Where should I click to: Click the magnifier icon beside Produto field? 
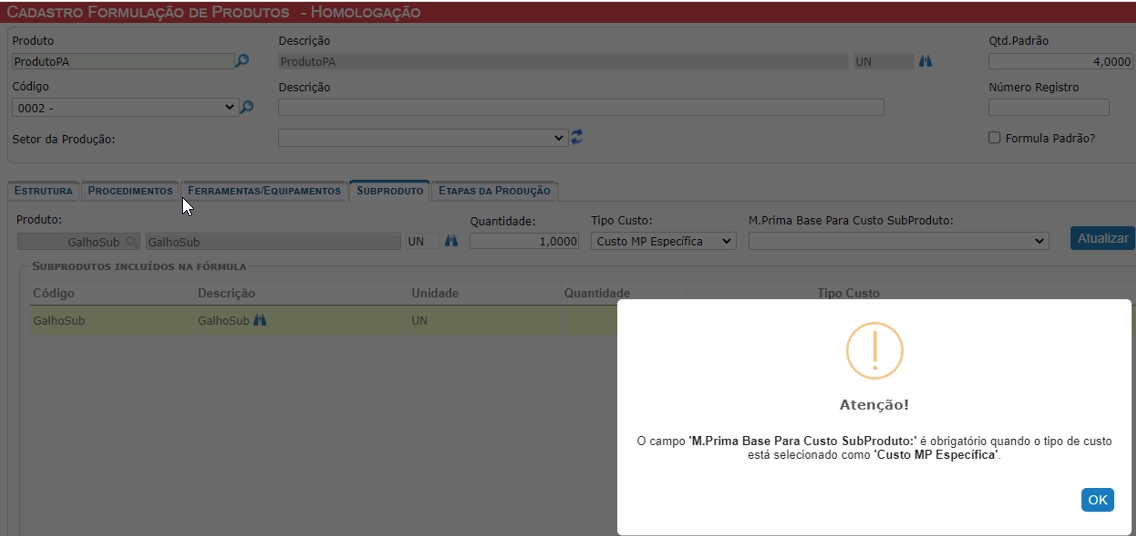coord(243,61)
